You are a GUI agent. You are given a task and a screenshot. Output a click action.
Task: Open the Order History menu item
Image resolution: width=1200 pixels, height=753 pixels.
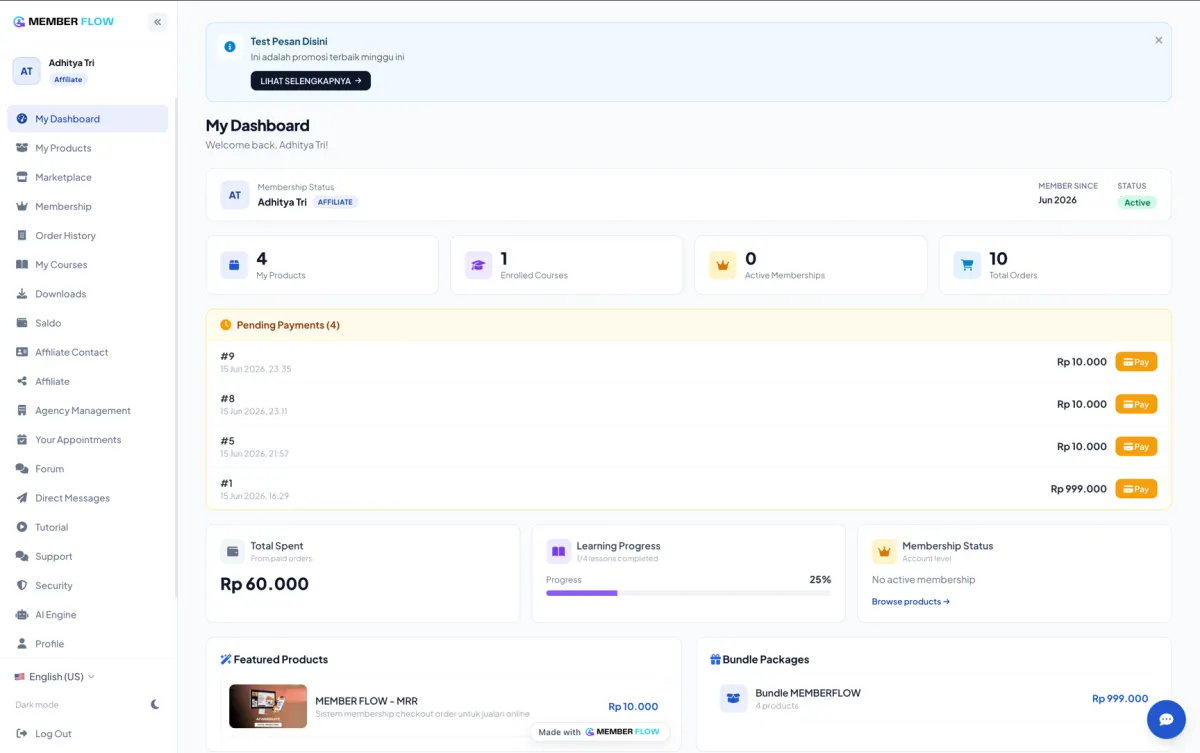point(87,235)
